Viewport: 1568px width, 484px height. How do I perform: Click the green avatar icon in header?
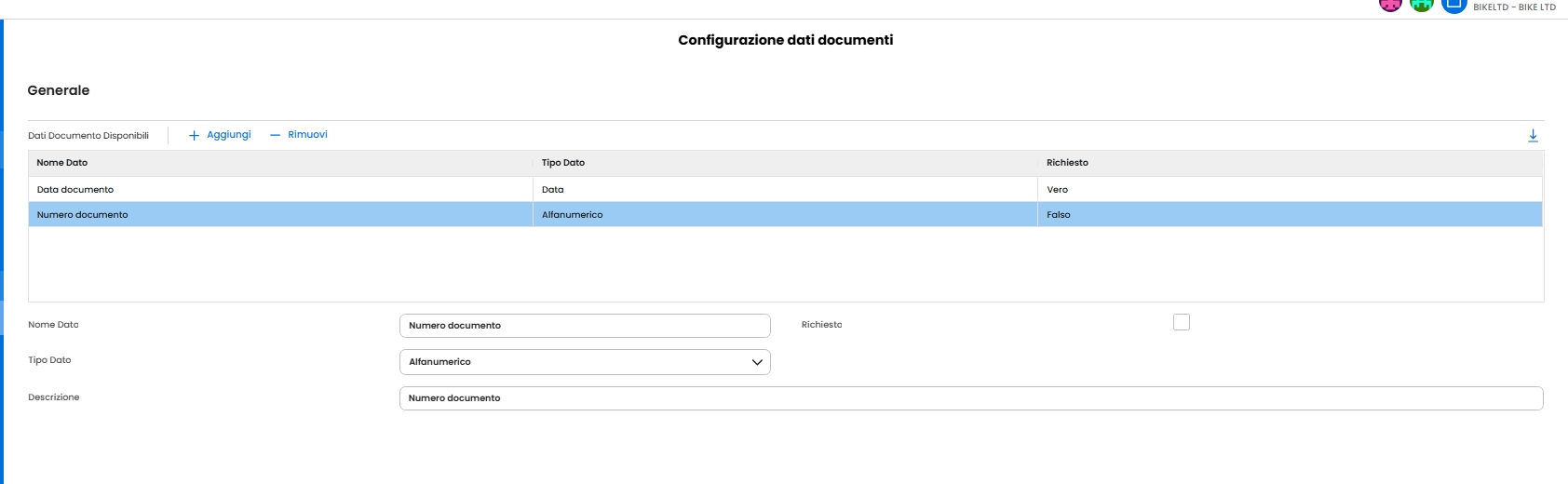click(x=1422, y=5)
